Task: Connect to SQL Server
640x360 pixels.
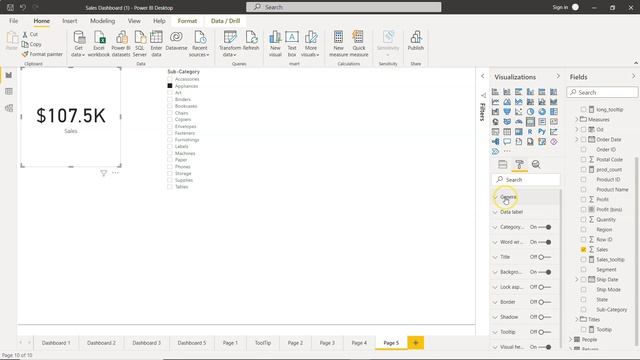Action: (x=140, y=44)
